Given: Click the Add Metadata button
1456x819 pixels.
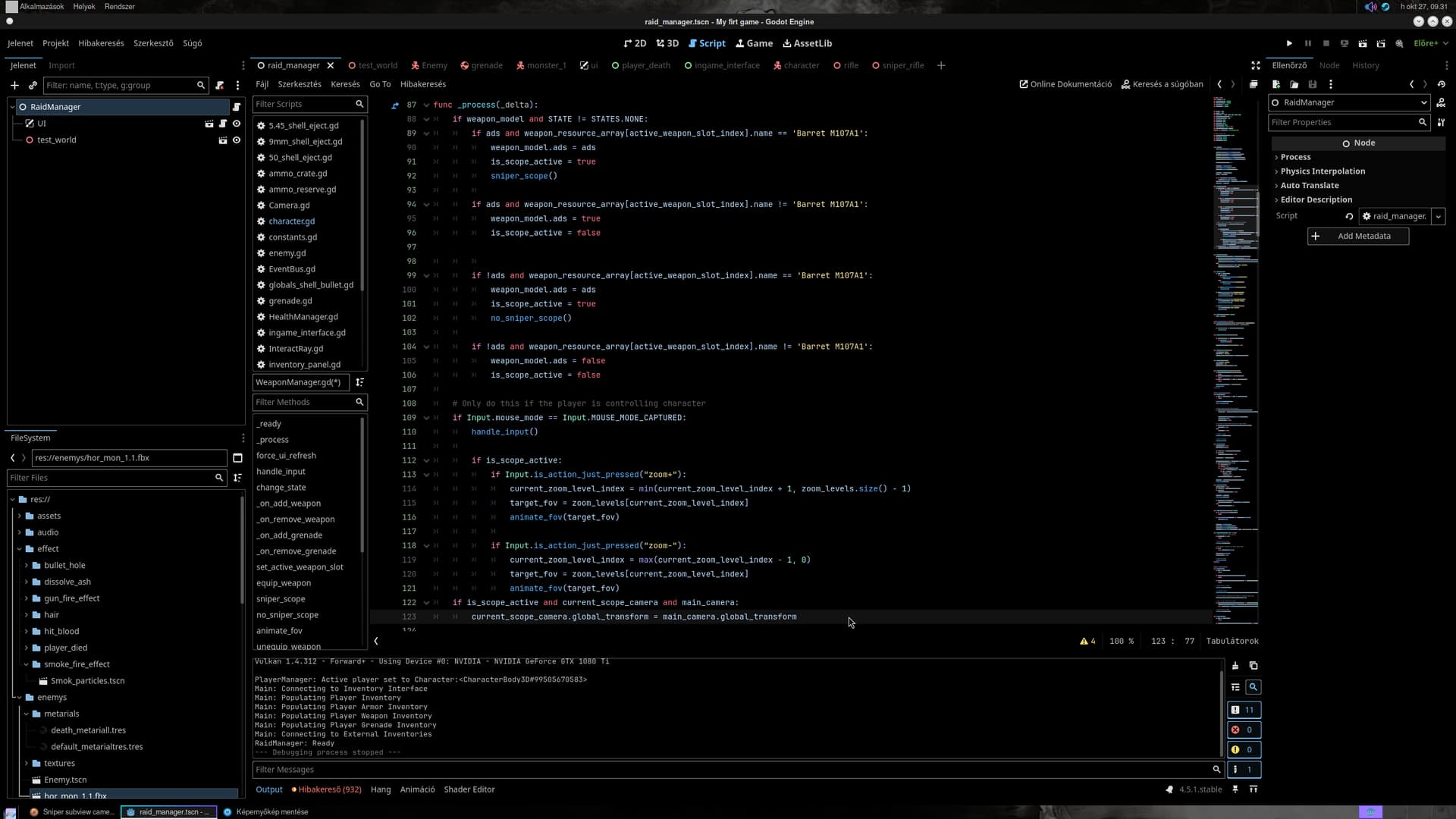Looking at the screenshot, I should tap(1357, 236).
